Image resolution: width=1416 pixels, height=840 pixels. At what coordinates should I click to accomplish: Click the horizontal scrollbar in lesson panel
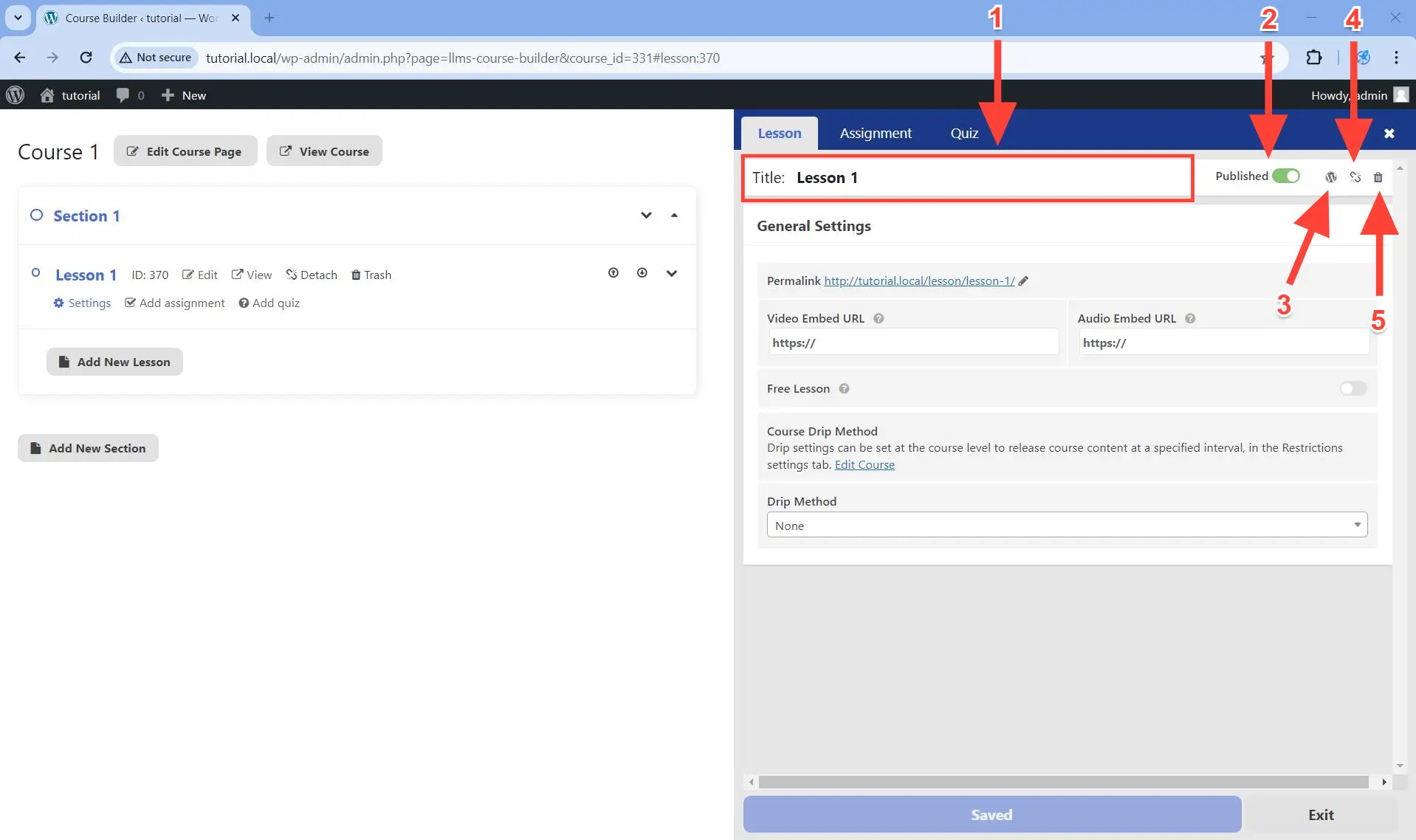click(1063, 782)
